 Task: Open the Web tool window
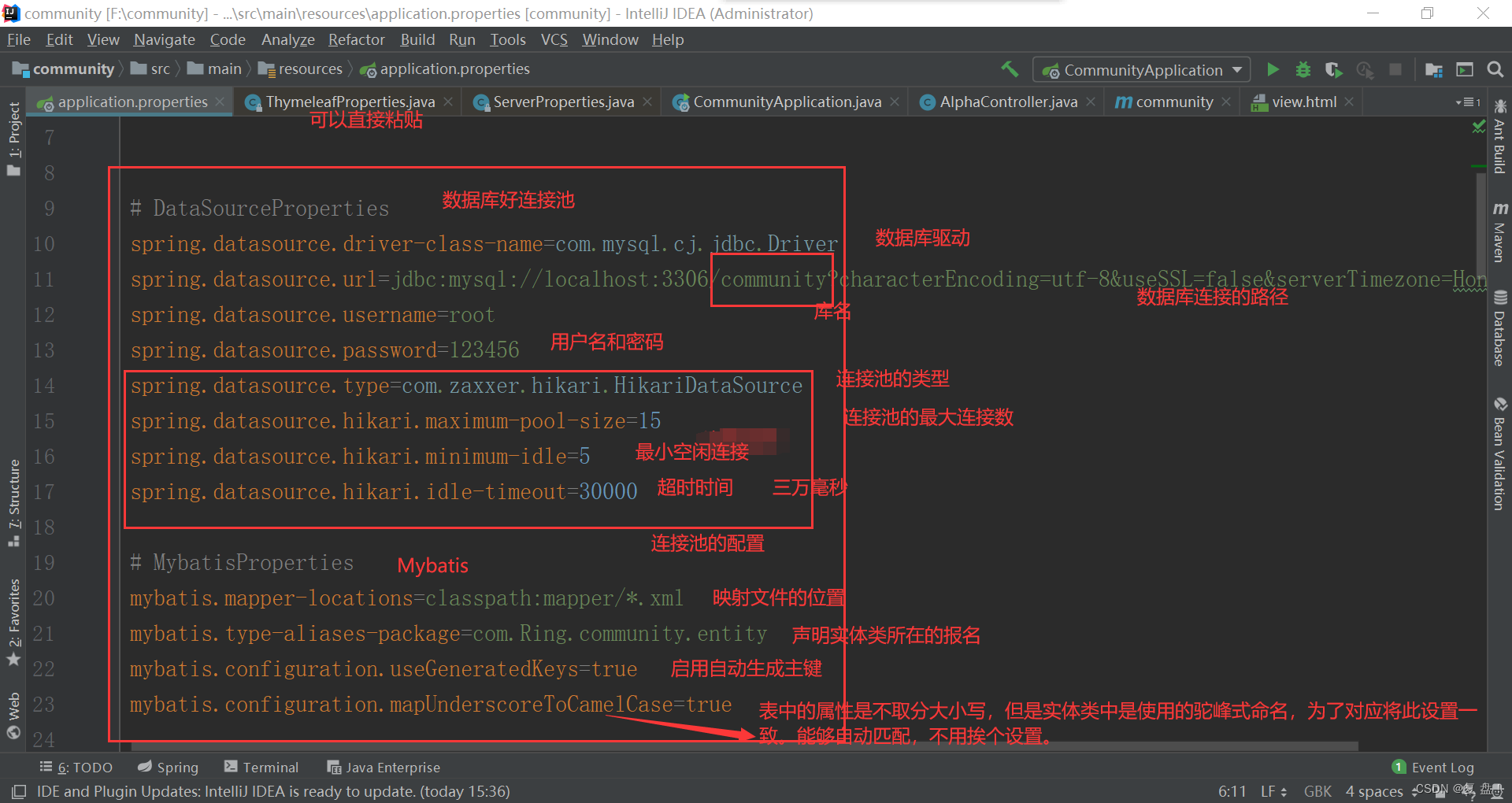pos(13,715)
